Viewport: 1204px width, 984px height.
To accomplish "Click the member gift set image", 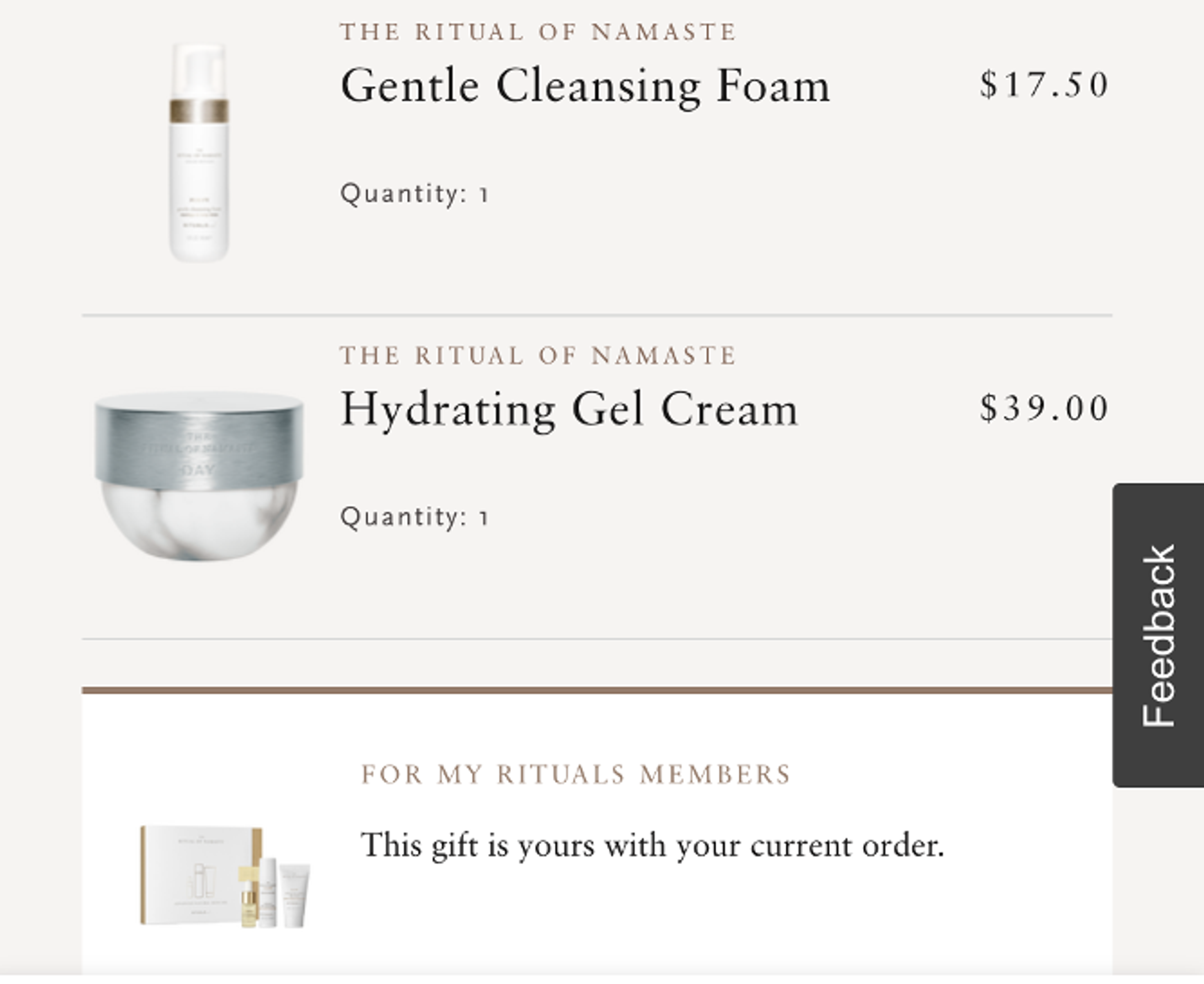I will tap(224, 876).
